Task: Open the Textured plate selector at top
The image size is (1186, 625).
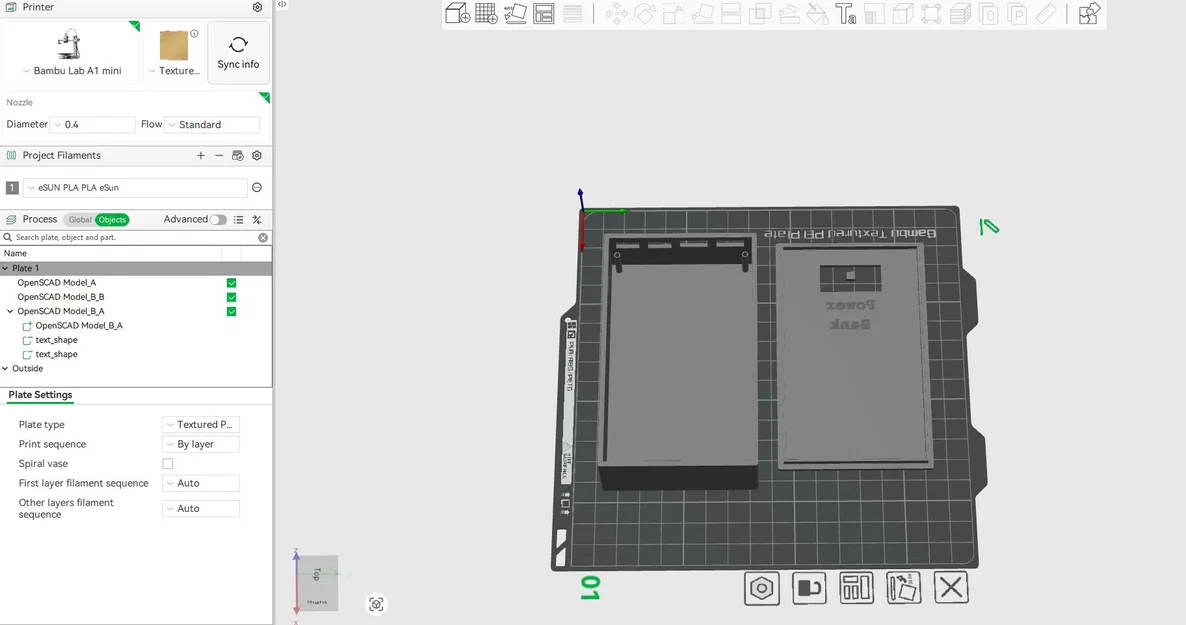Action: pos(174,52)
